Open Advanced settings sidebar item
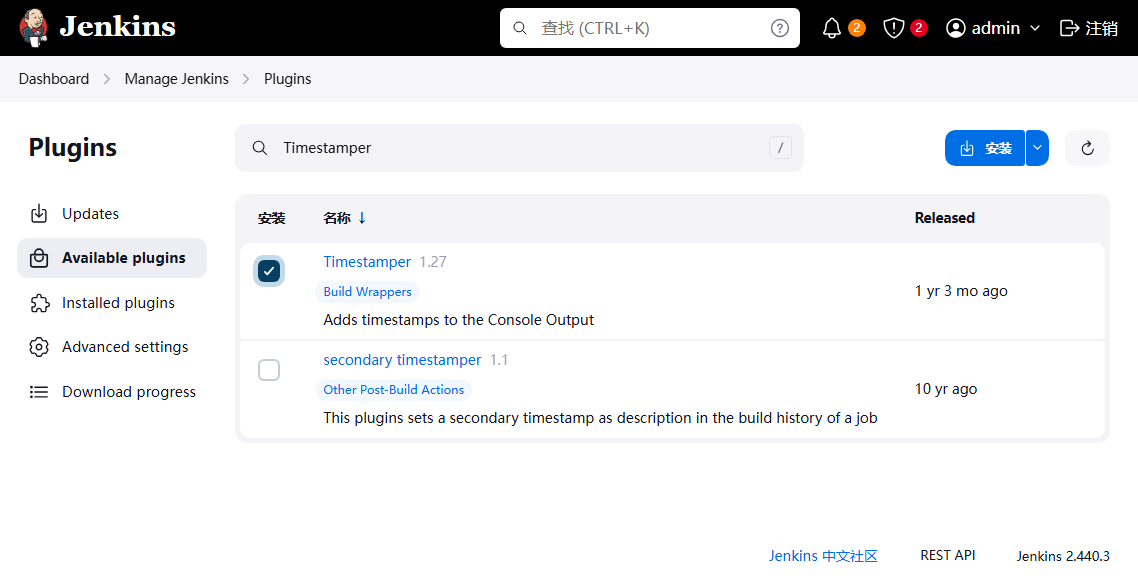This screenshot has height=588, width=1138. pyautogui.click(x=112, y=347)
